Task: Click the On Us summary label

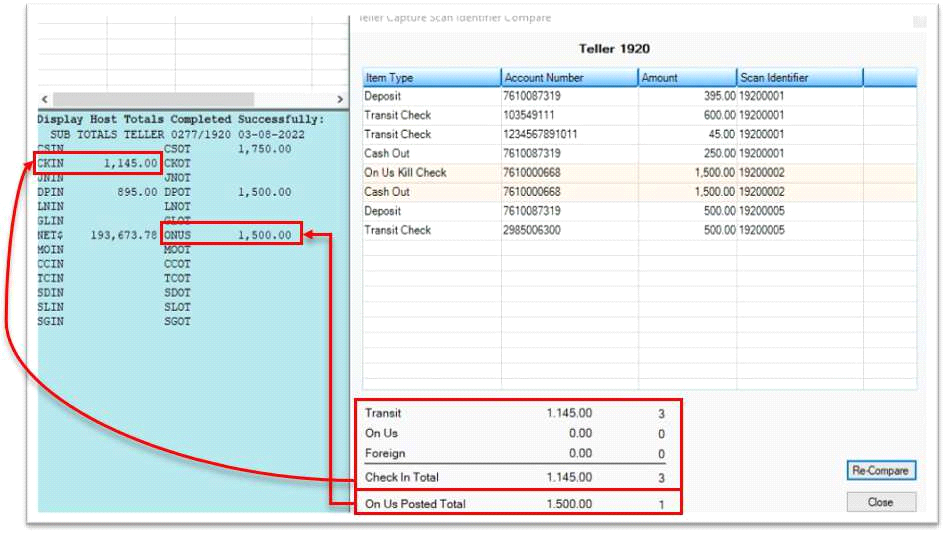Action: click(x=381, y=433)
